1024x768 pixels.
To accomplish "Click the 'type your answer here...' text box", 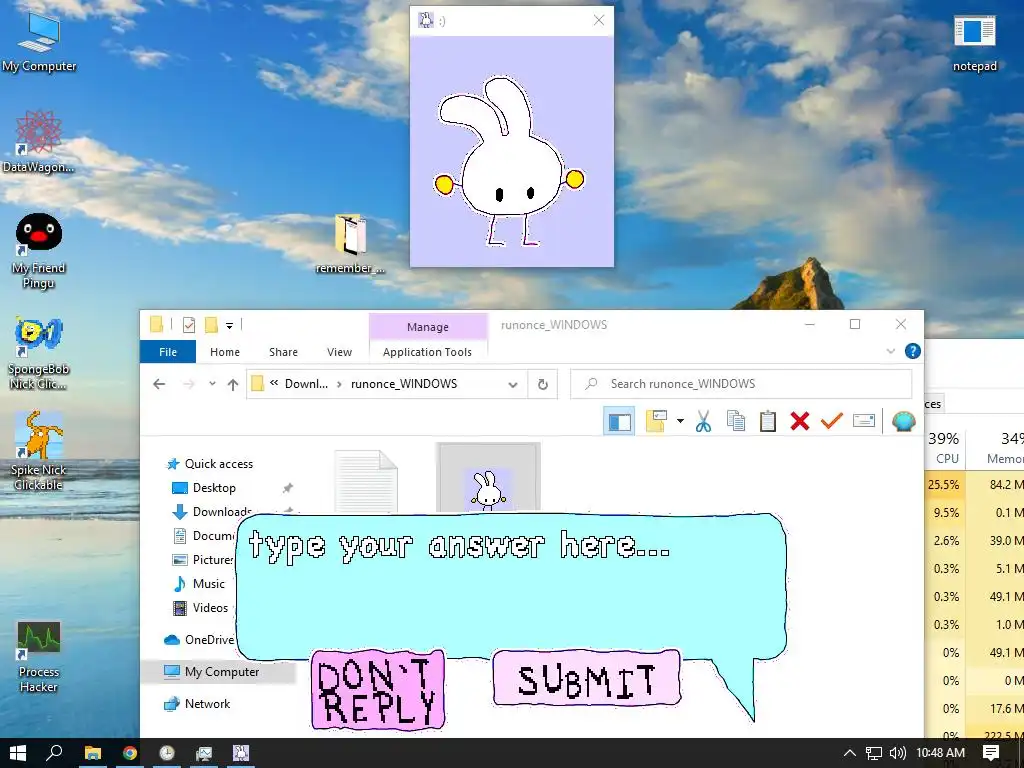I will coord(510,584).
